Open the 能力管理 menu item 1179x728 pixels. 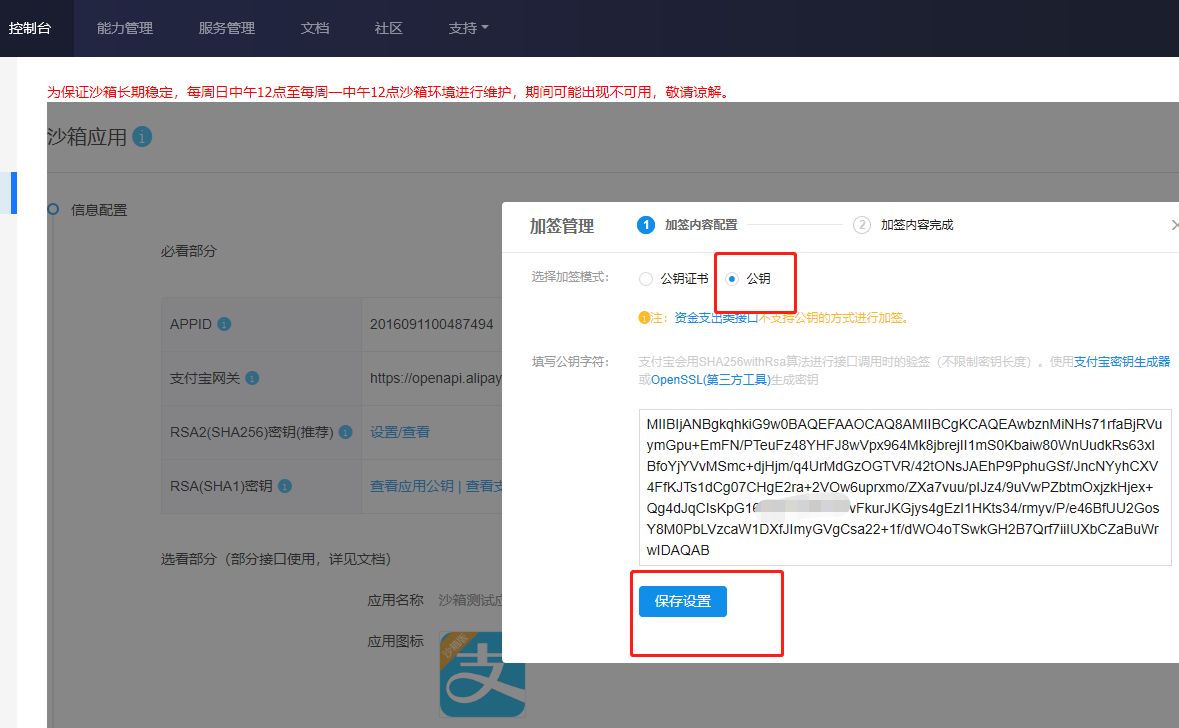[x=125, y=28]
